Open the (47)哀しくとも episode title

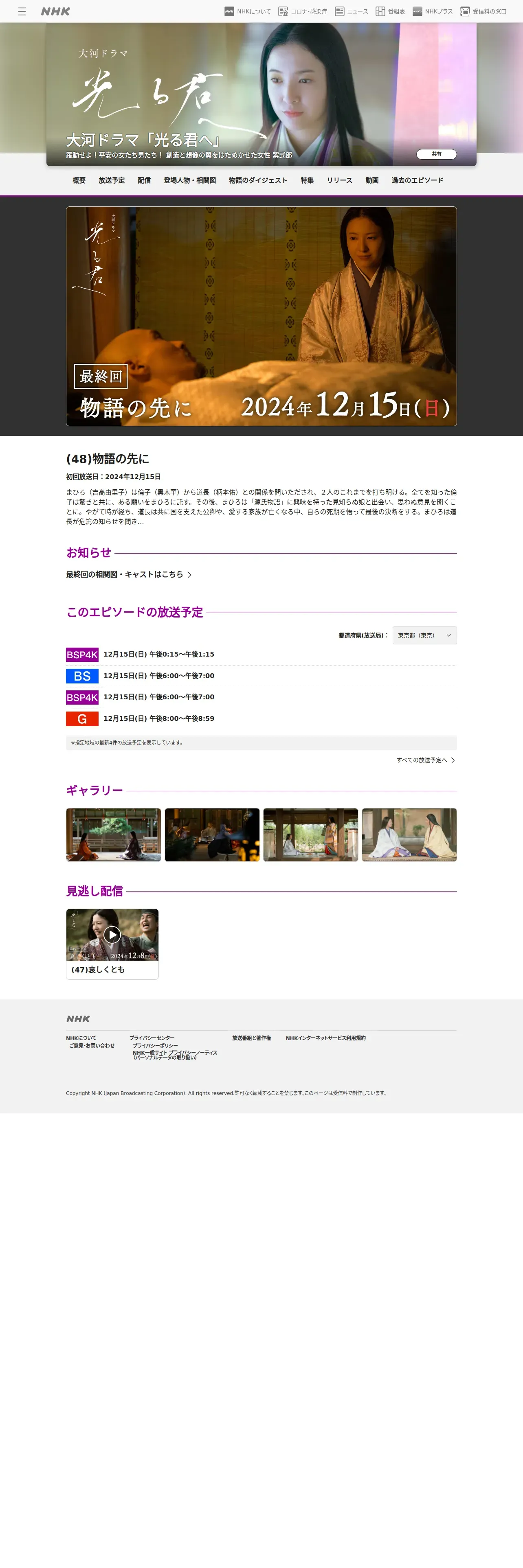[x=98, y=970]
